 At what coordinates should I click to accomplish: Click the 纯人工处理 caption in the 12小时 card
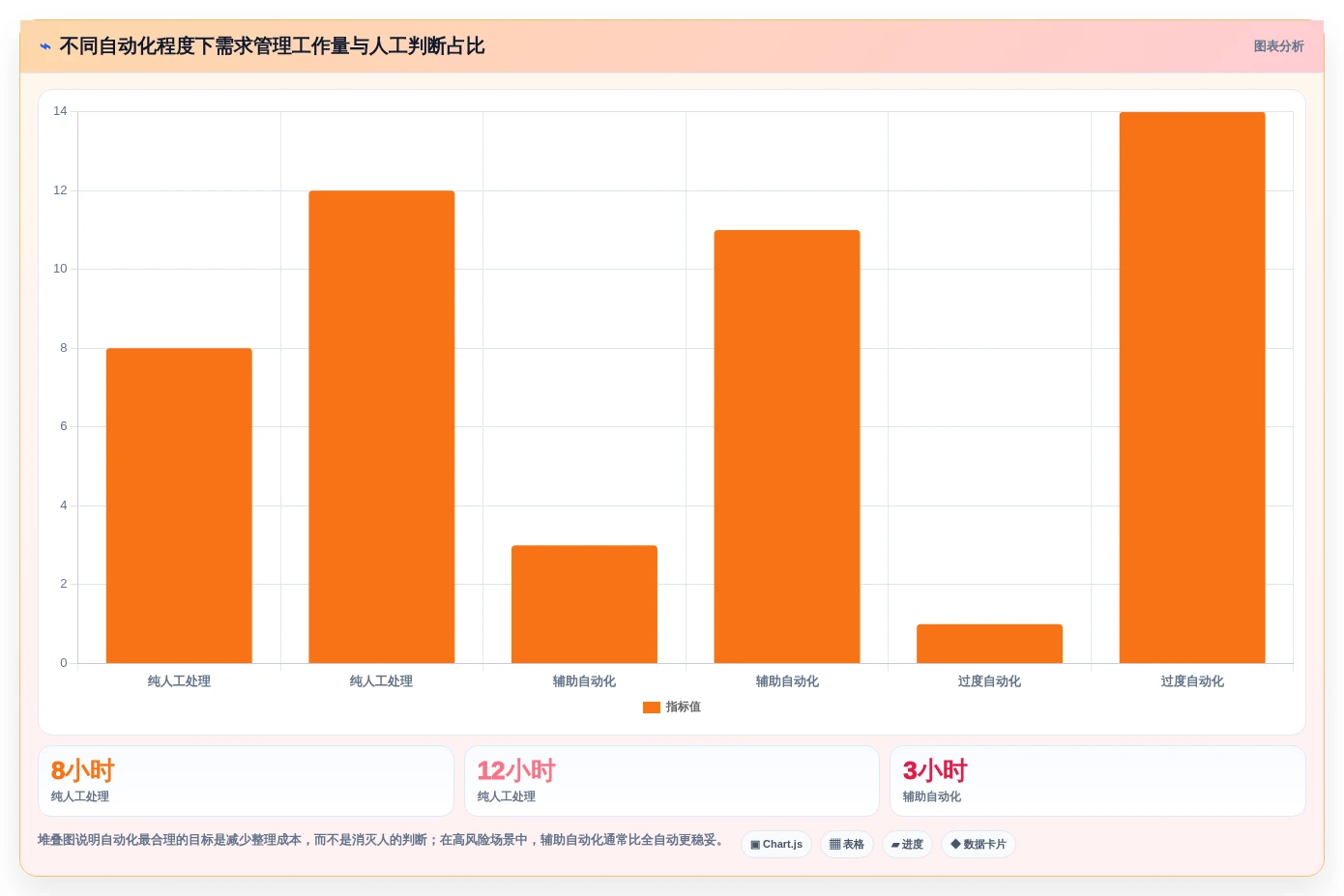pos(507,796)
